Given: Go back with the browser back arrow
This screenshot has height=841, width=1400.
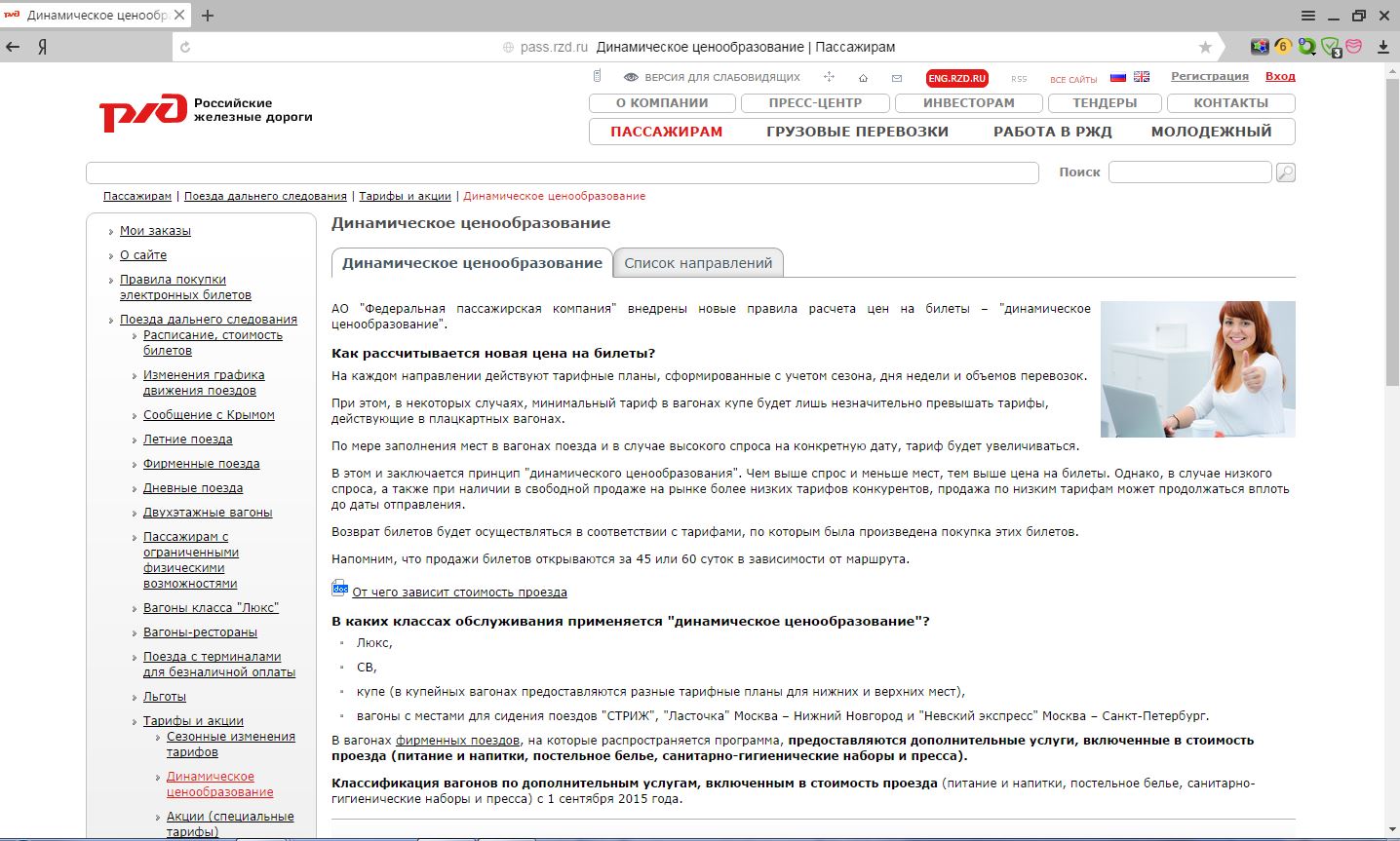Looking at the screenshot, I should pos(13,47).
